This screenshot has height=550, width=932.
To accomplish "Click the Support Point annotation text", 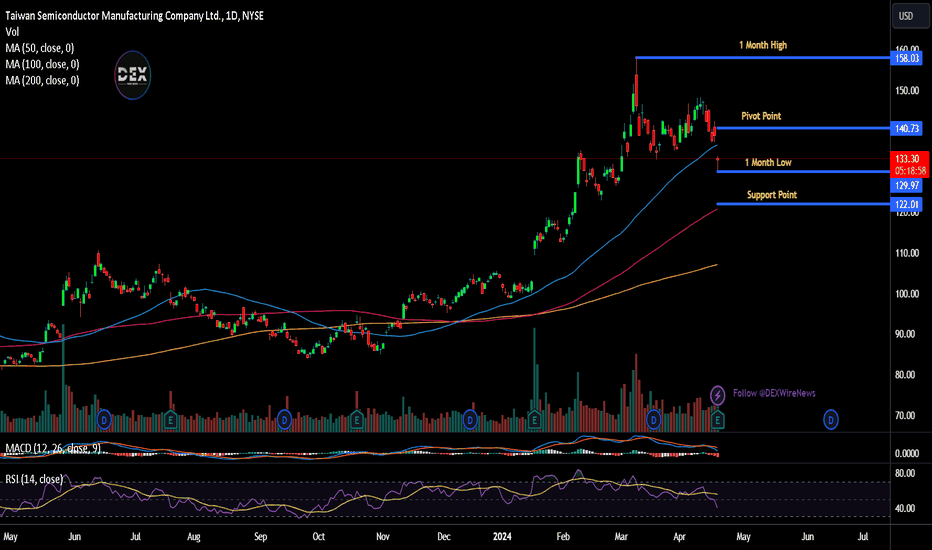I will pos(772,195).
